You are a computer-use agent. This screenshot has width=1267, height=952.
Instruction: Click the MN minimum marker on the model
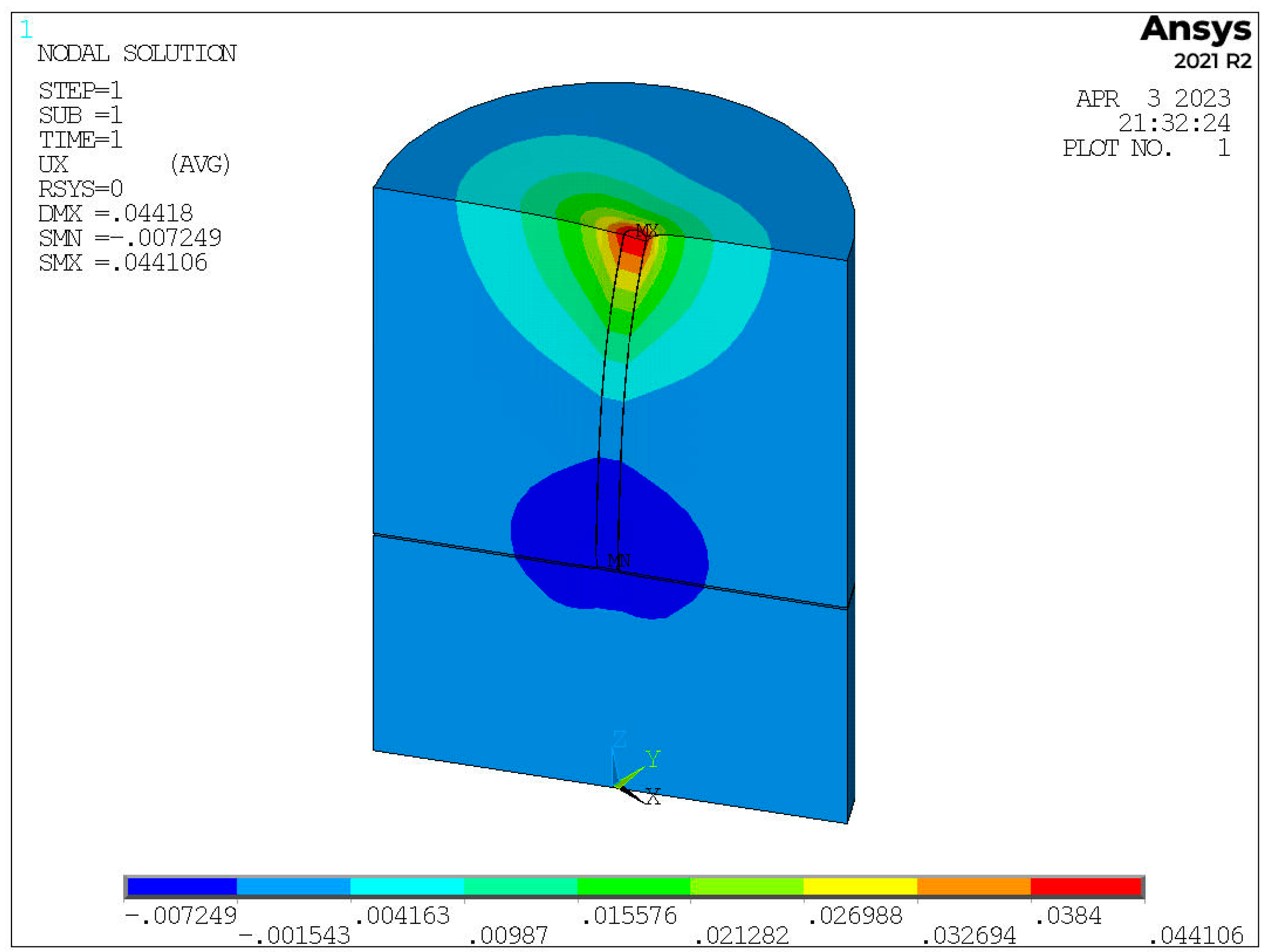tap(619, 560)
